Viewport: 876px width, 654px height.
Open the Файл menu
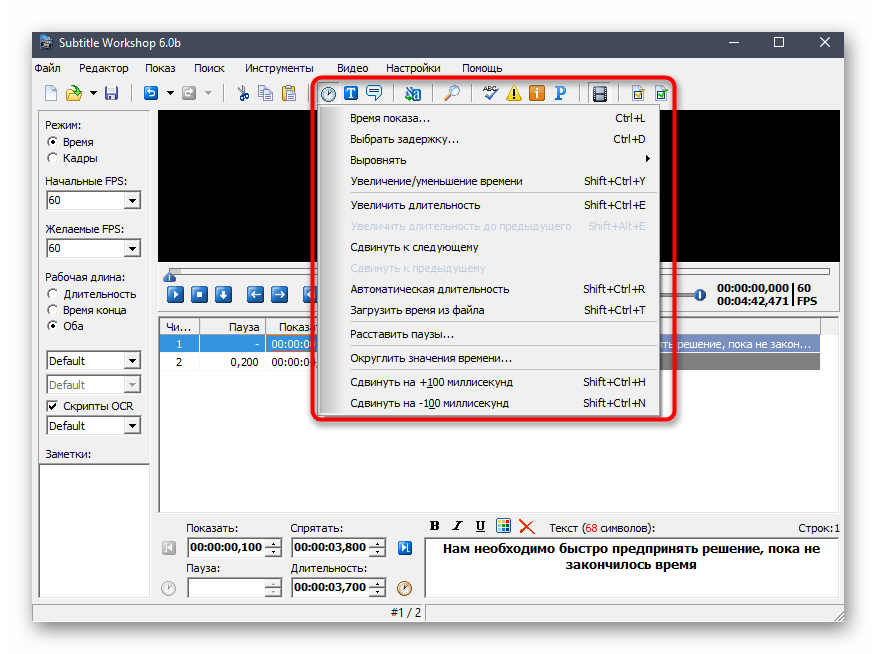tap(47, 68)
